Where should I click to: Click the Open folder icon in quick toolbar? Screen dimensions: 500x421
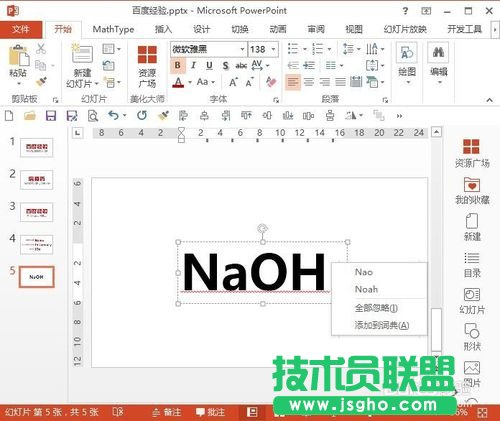[30, 116]
